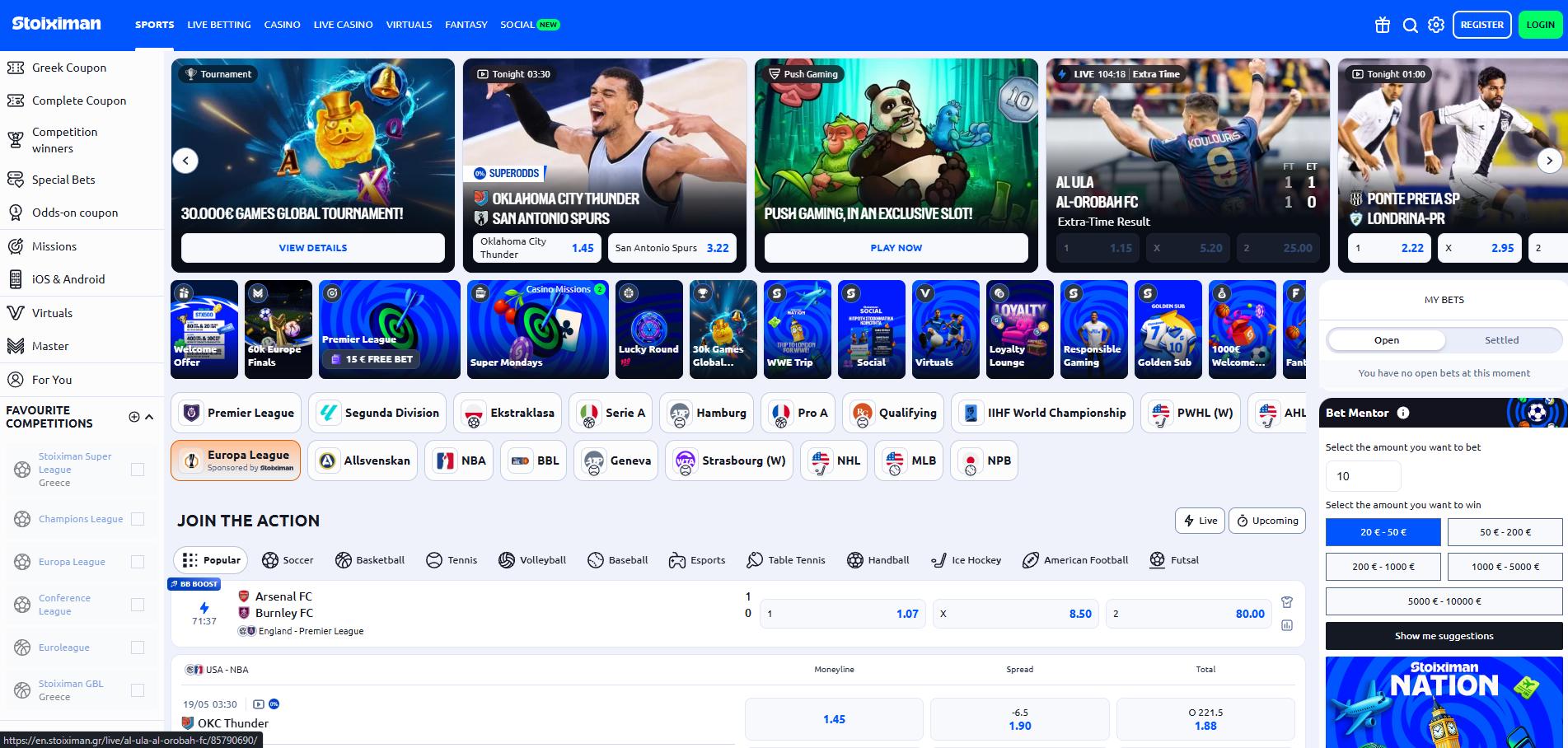Click Show me suggestions button
1568x748 pixels.
coord(1444,636)
